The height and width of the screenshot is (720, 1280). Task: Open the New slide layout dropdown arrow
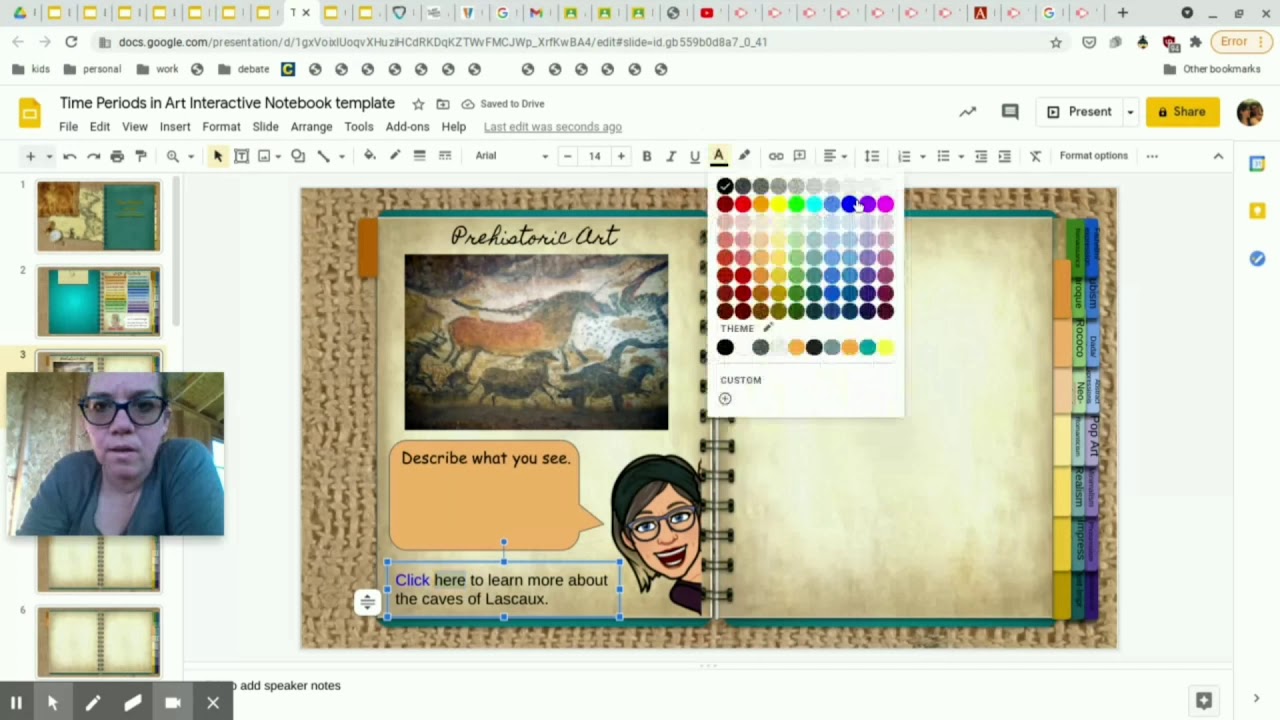click(x=48, y=156)
